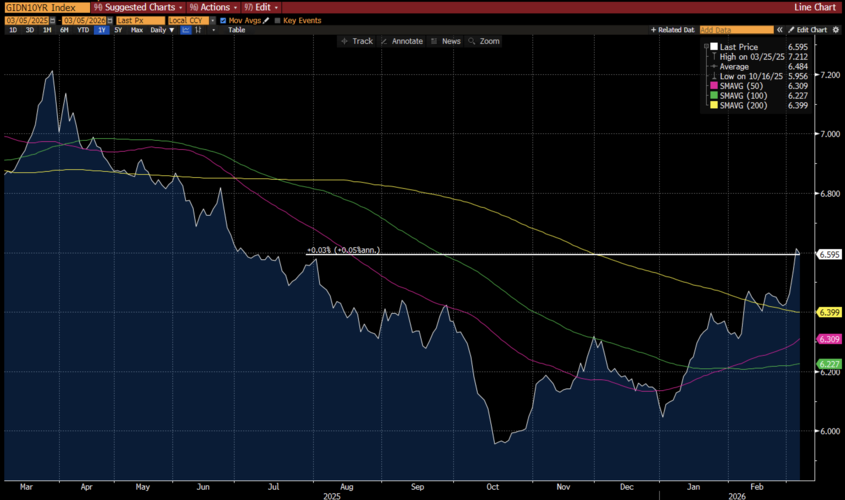Image resolution: width=845 pixels, height=500 pixels.
Task: Switch to the 5Y time range
Action: [x=118, y=30]
